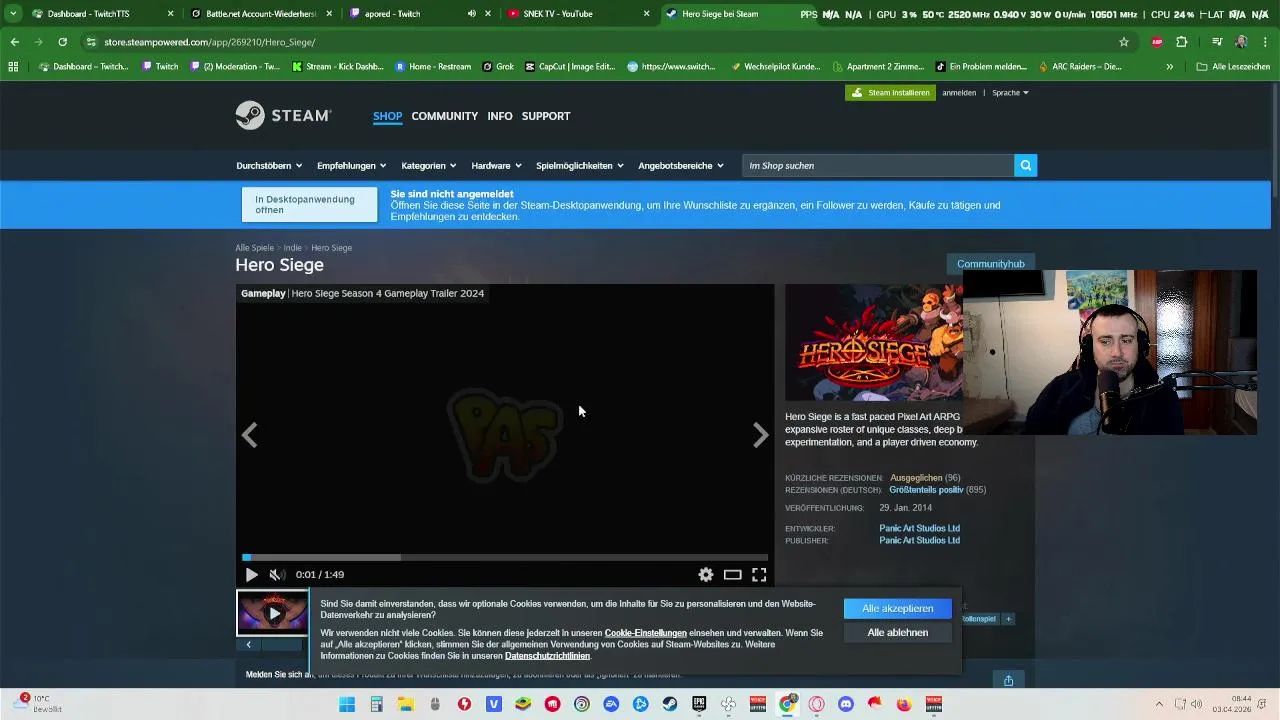Accept all cookies with Alle akzeptieren
Image resolution: width=1280 pixels, height=720 pixels.
coord(898,609)
